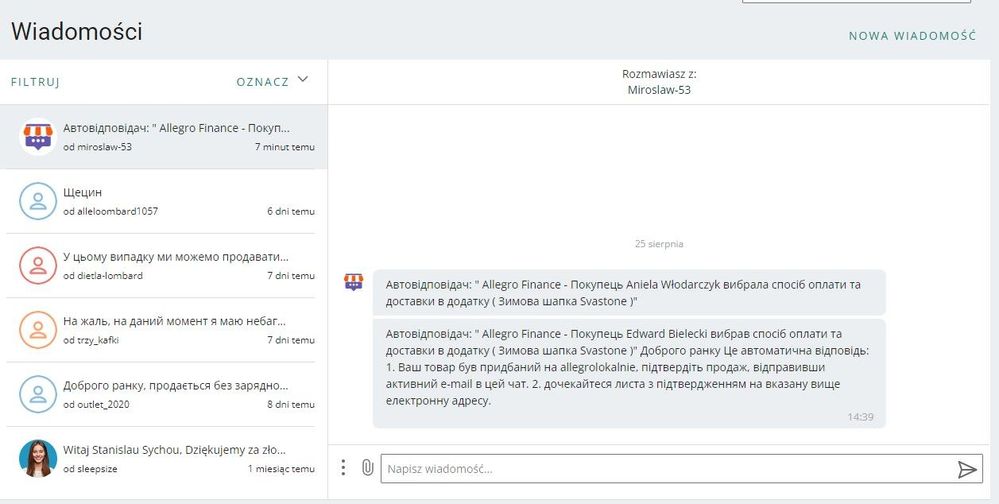Screen dimensions: 999x504
Task: Click the alleloombard1057 user avatar
Action: click(x=38, y=201)
